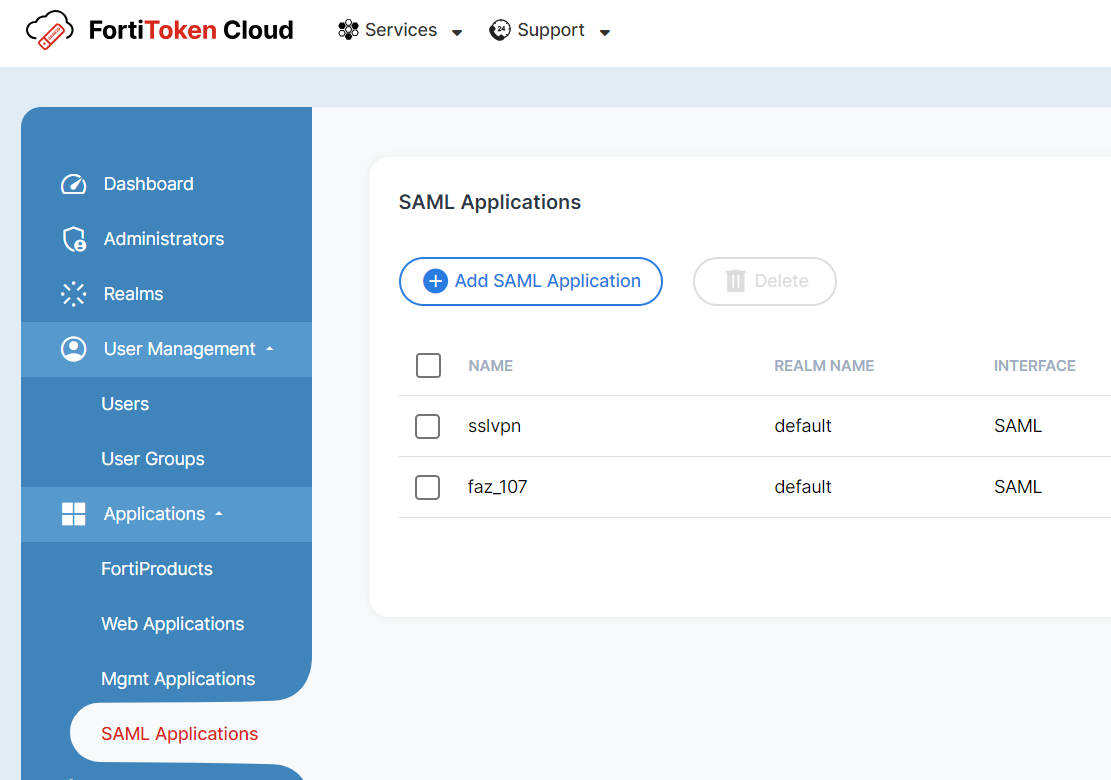Open the FortiProducts page
Screen dimensions: 1111x780
click(x=157, y=568)
